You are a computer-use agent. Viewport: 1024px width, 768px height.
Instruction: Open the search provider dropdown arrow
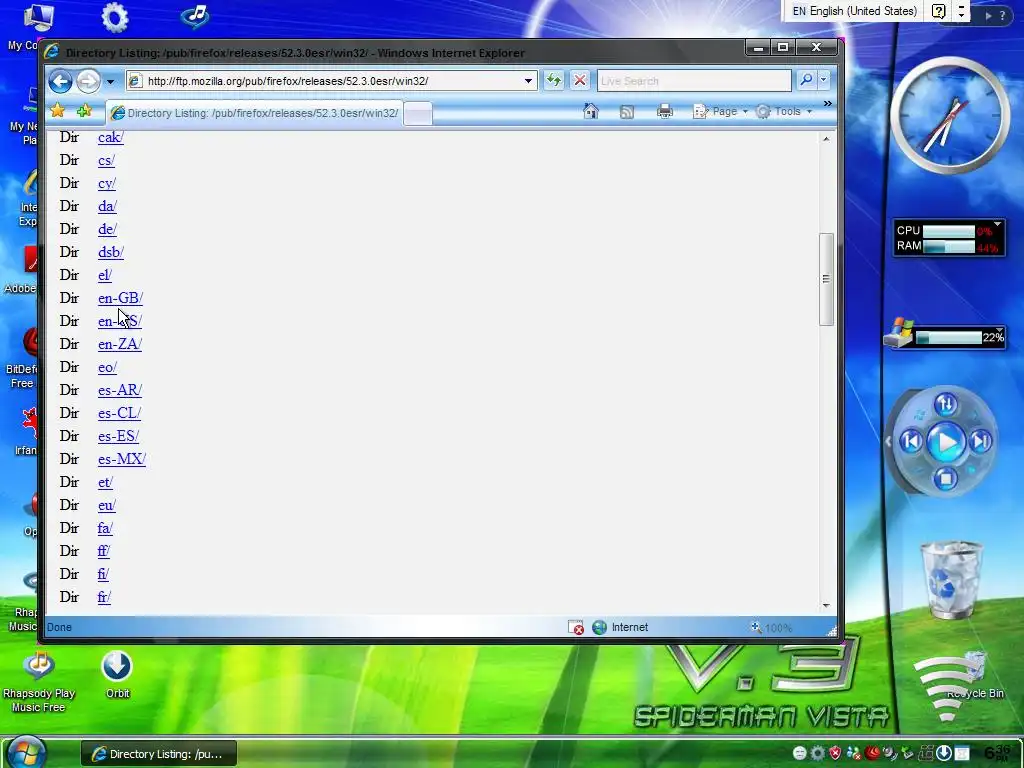824,80
